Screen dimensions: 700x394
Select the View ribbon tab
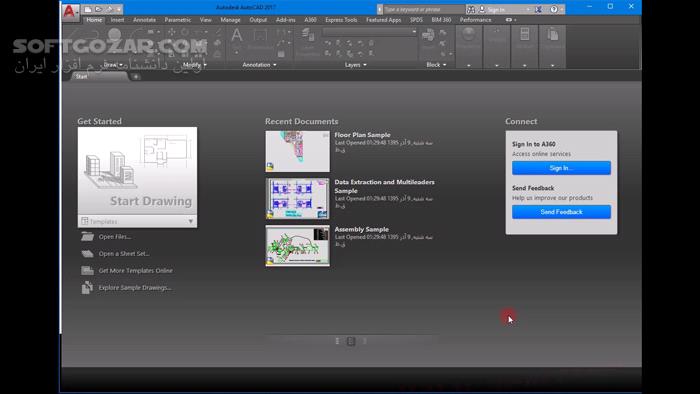tap(205, 20)
